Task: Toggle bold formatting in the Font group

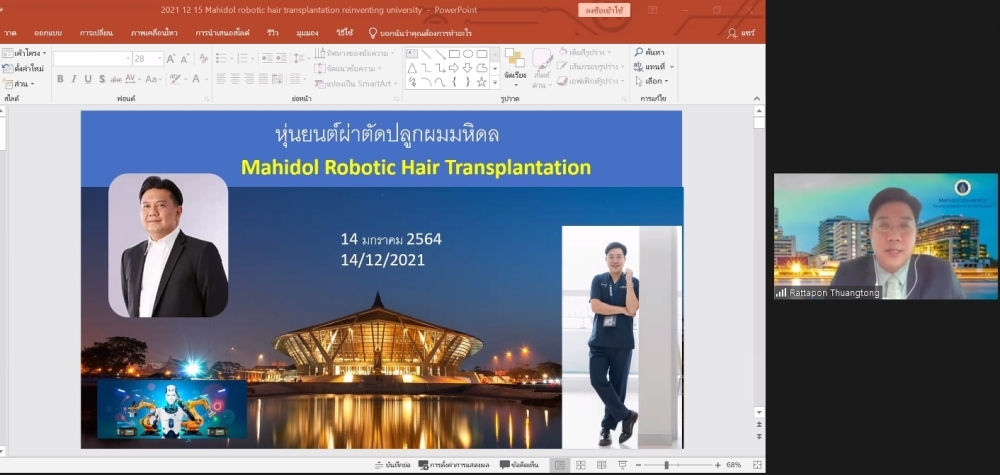Action: (x=60, y=79)
